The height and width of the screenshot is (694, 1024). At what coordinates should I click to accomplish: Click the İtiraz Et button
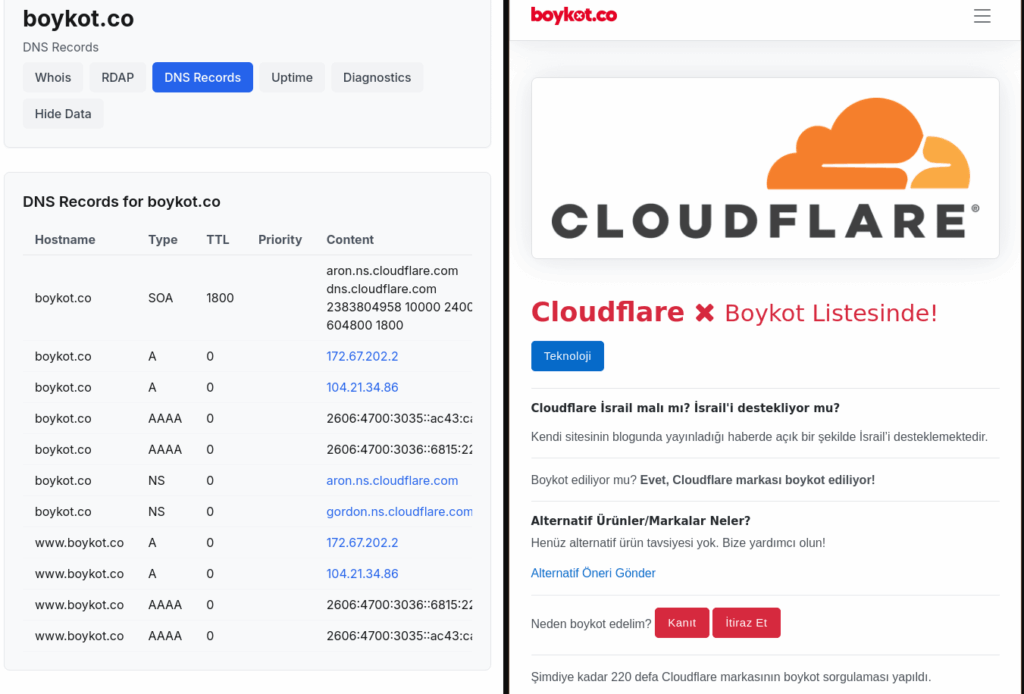click(x=746, y=623)
